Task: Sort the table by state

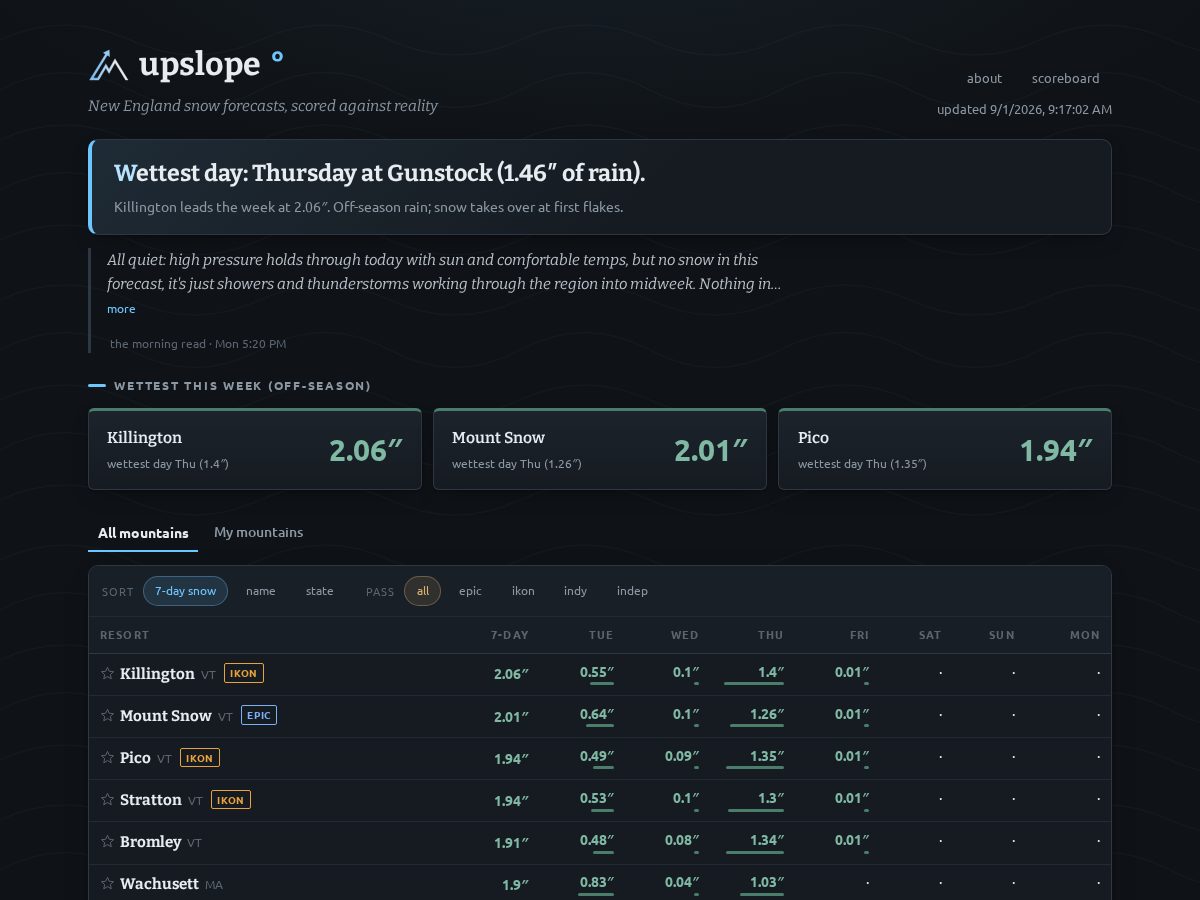Action: click(320, 591)
